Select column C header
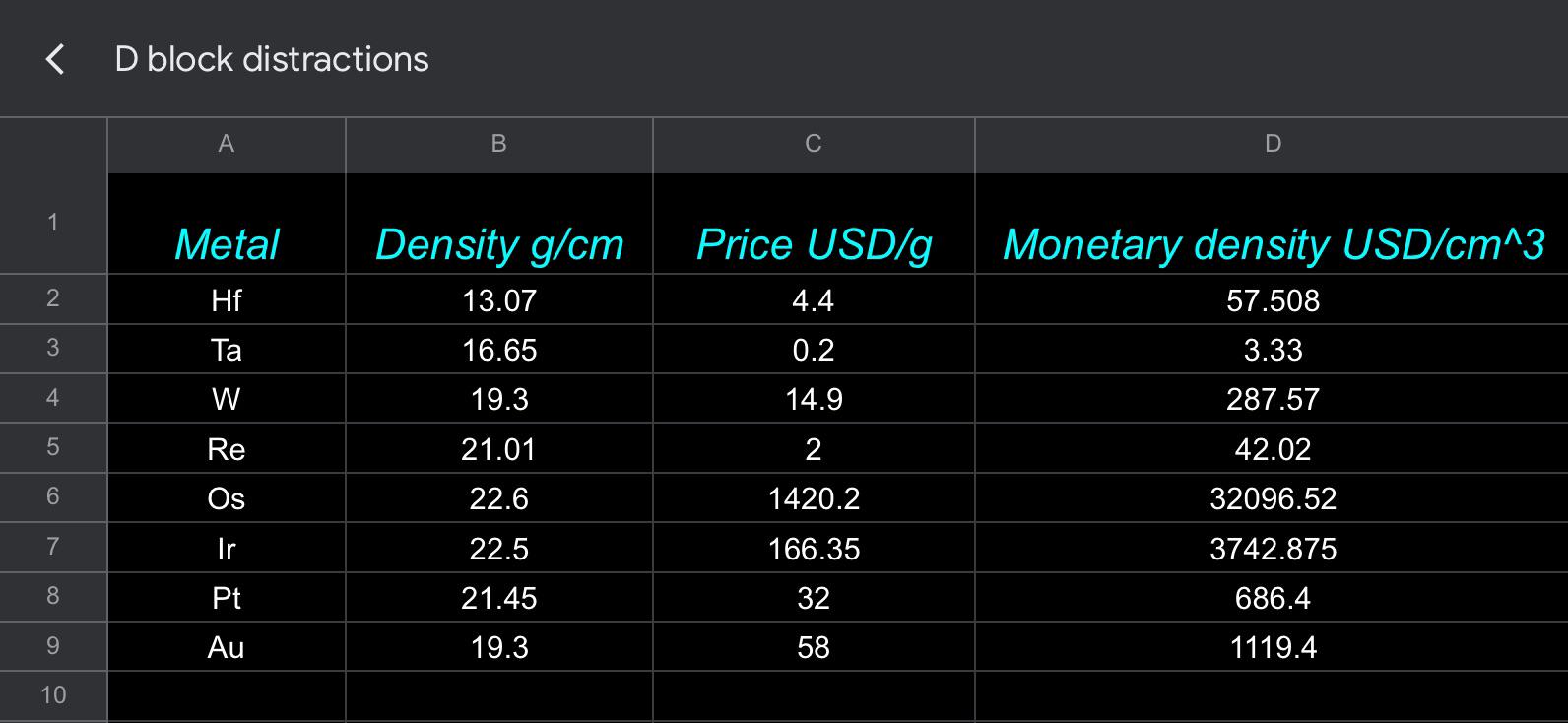Image resolution: width=1568 pixels, height=723 pixels. coord(813,144)
